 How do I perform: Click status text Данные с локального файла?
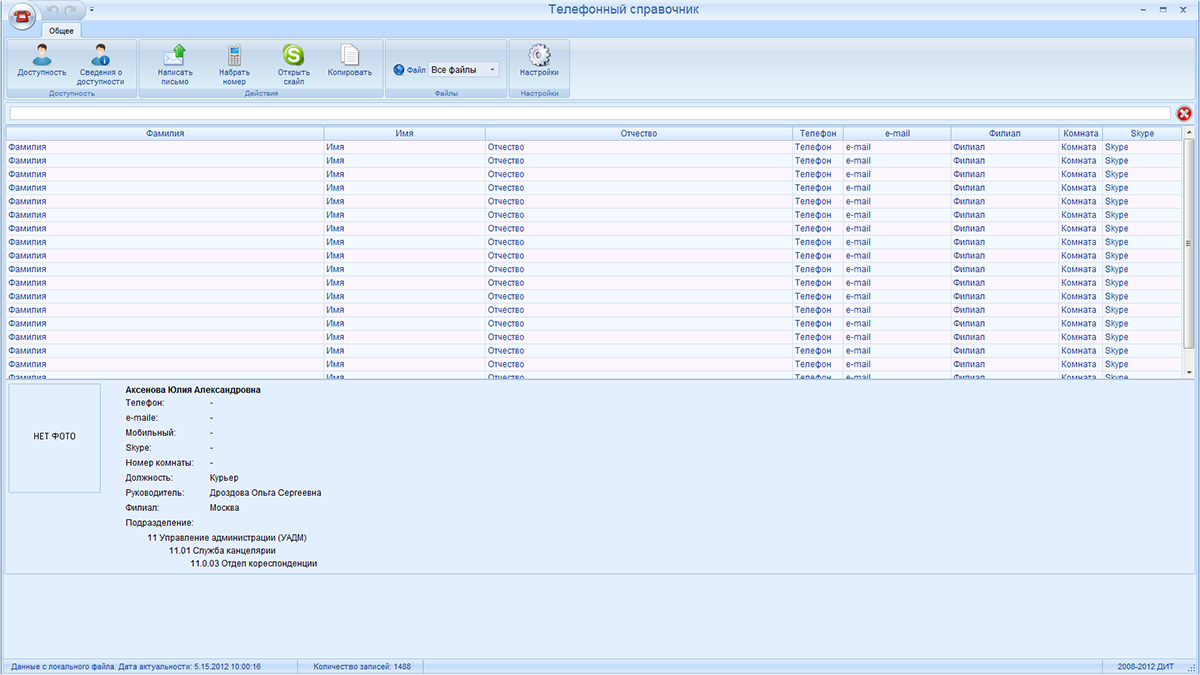(62, 666)
